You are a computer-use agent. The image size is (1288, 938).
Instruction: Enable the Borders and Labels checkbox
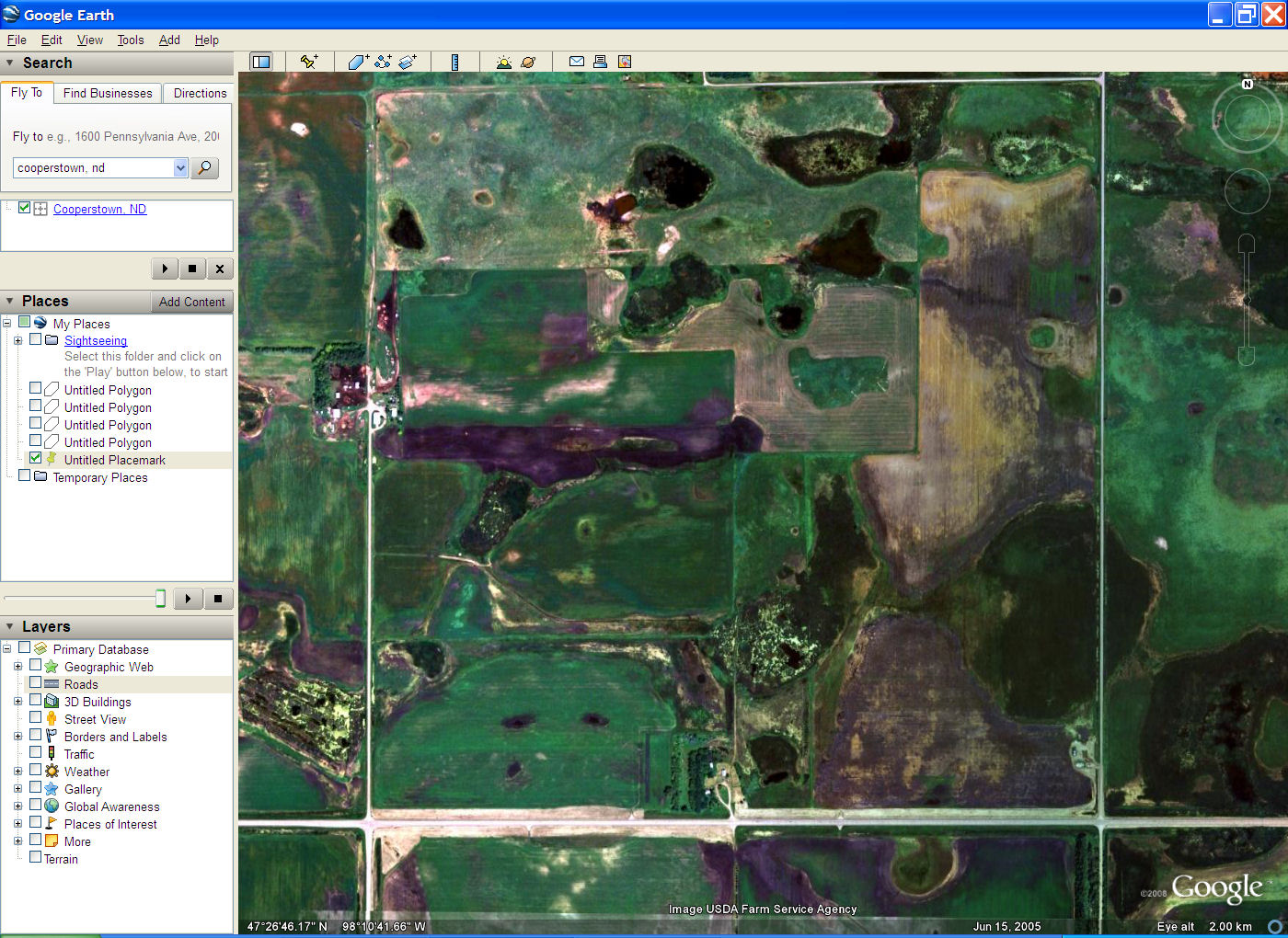[35, 735]
